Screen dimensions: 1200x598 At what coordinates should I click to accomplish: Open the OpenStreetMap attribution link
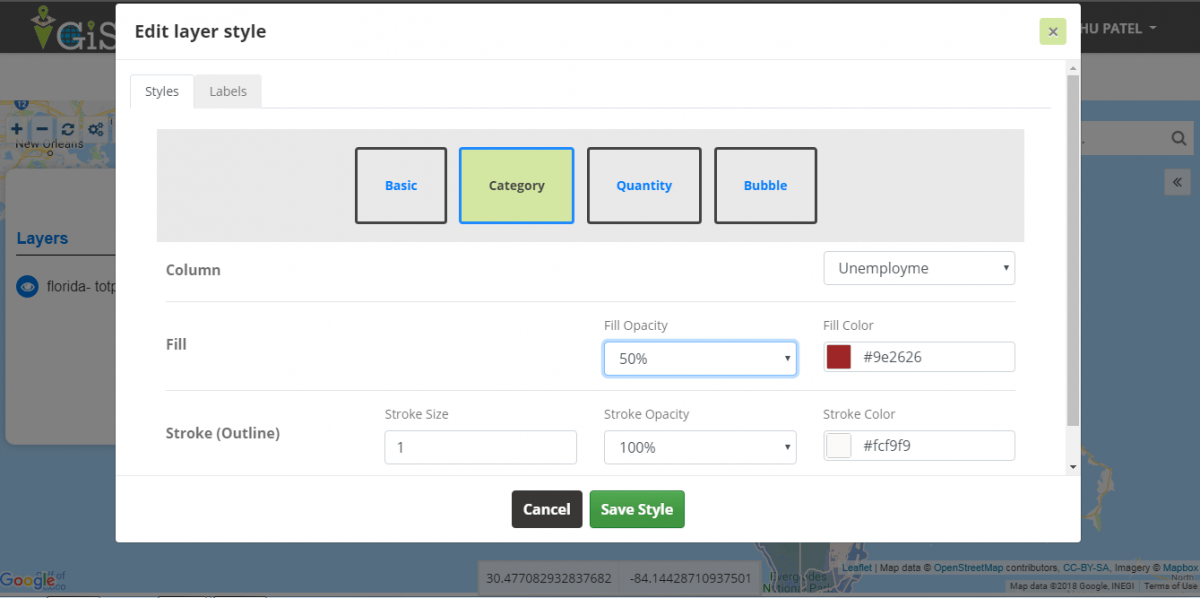point(969,567)
